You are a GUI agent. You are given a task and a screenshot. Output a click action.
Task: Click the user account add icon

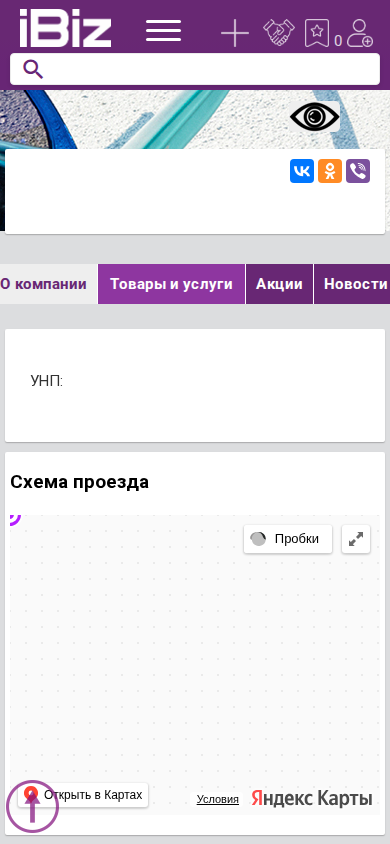pyautogui.click(x=360, y=33)
